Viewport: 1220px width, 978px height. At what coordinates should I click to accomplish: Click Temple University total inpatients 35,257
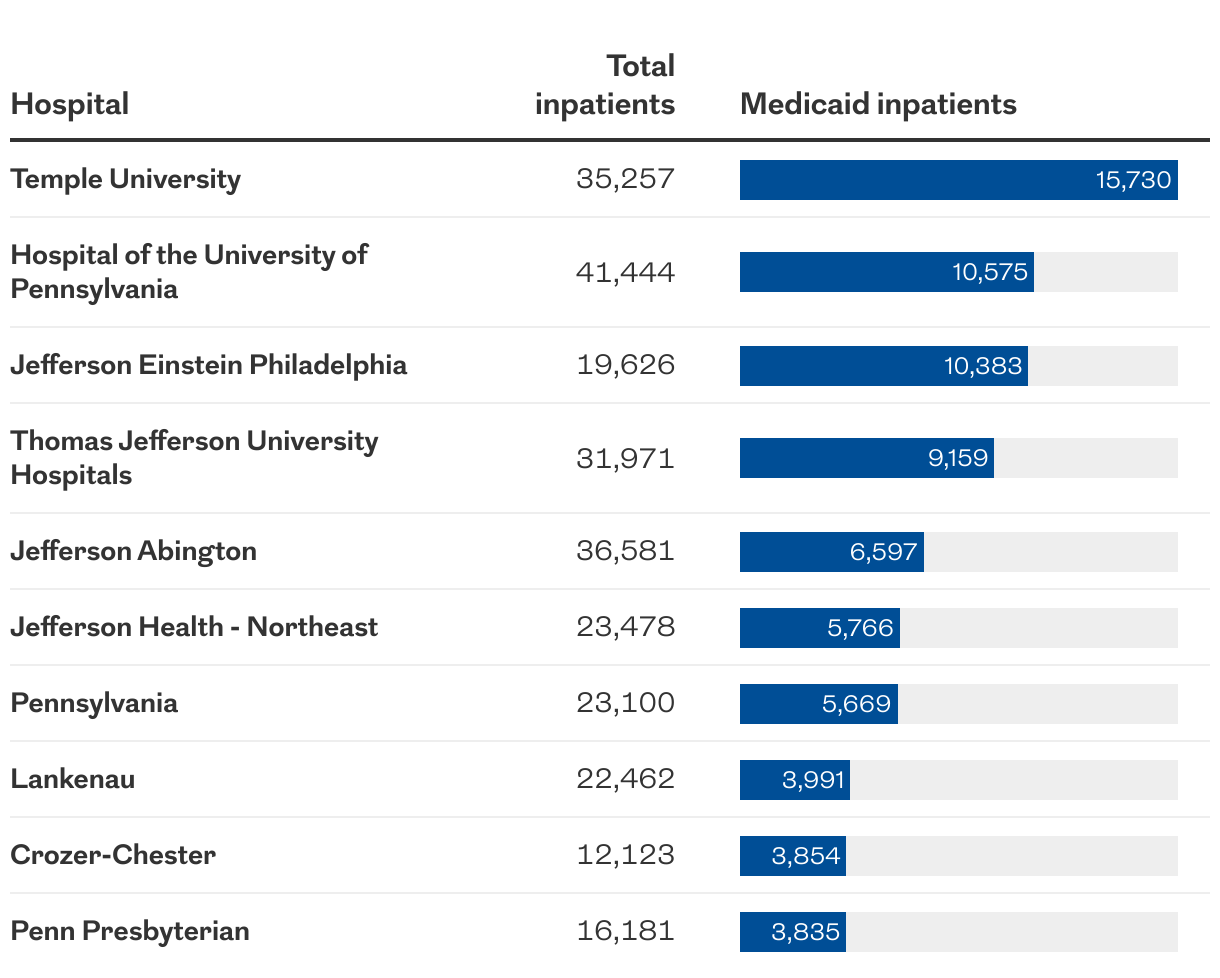(x=626, y=179)
